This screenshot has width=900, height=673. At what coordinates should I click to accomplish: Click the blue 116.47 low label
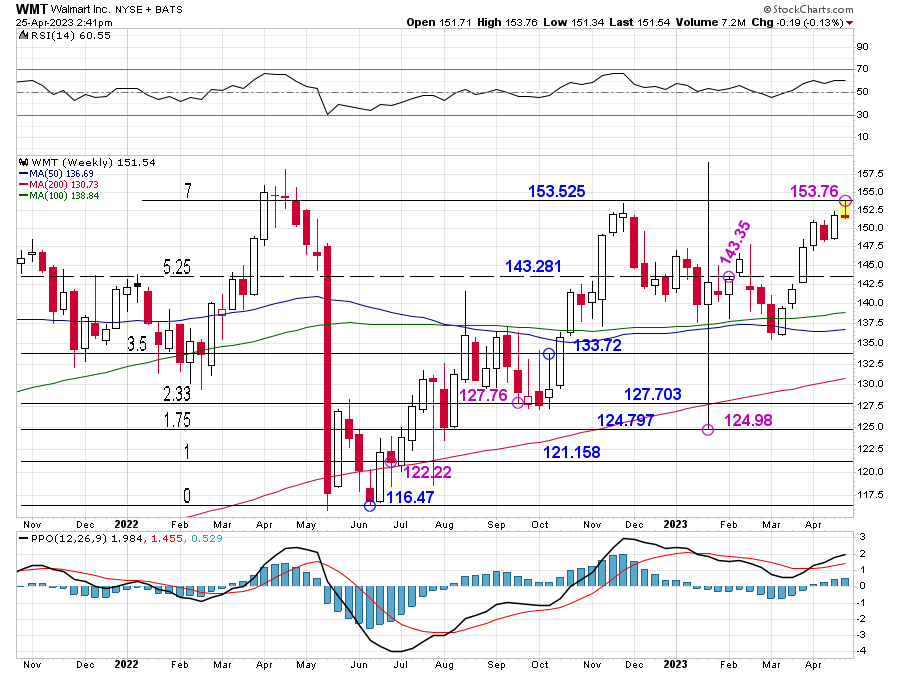(x=410, y=497)
